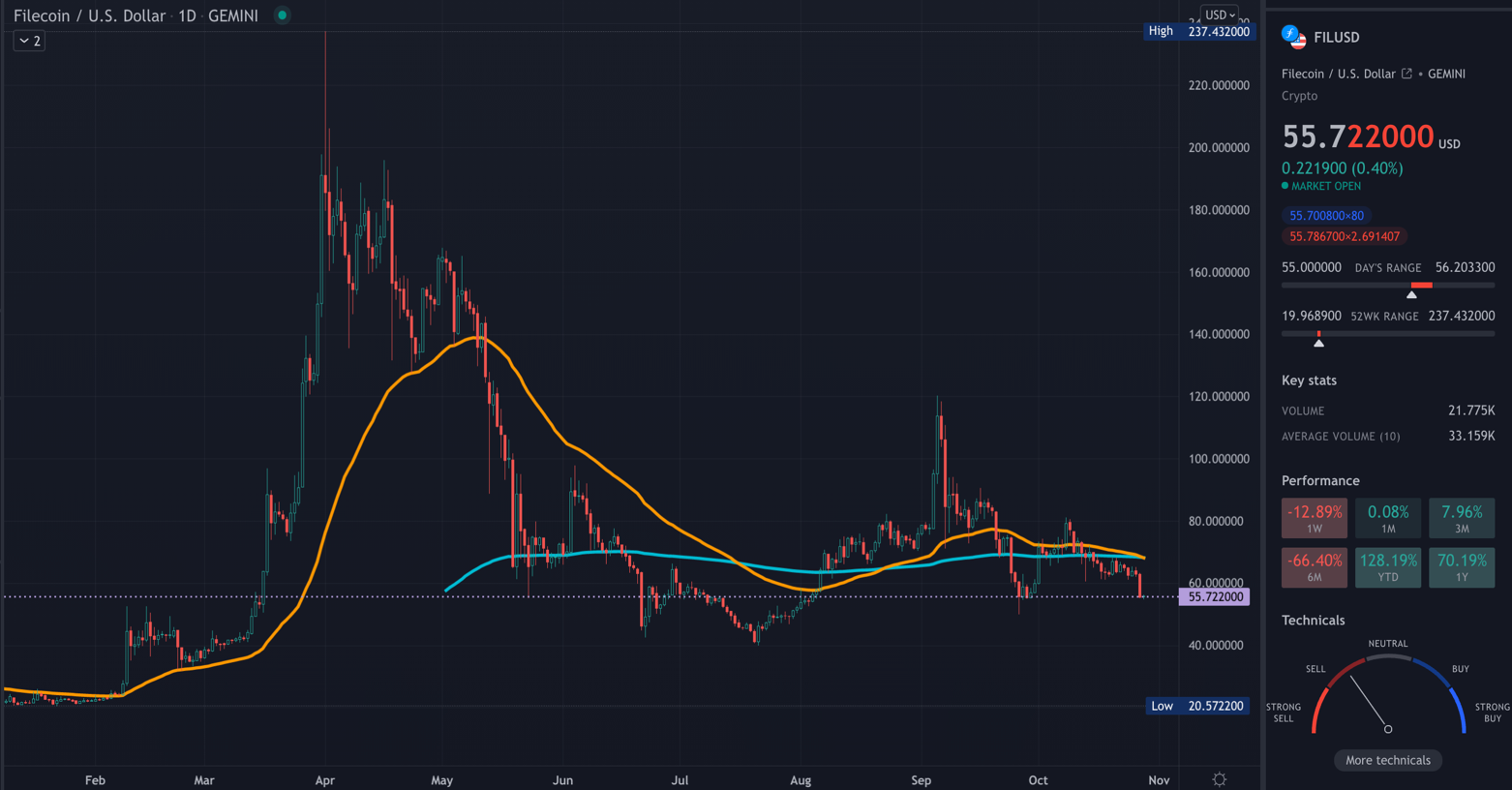This screenshot has height=790, width=1512.
Task: Click the NEUTRAL gauge label
Action: [x=1387, y=644]
